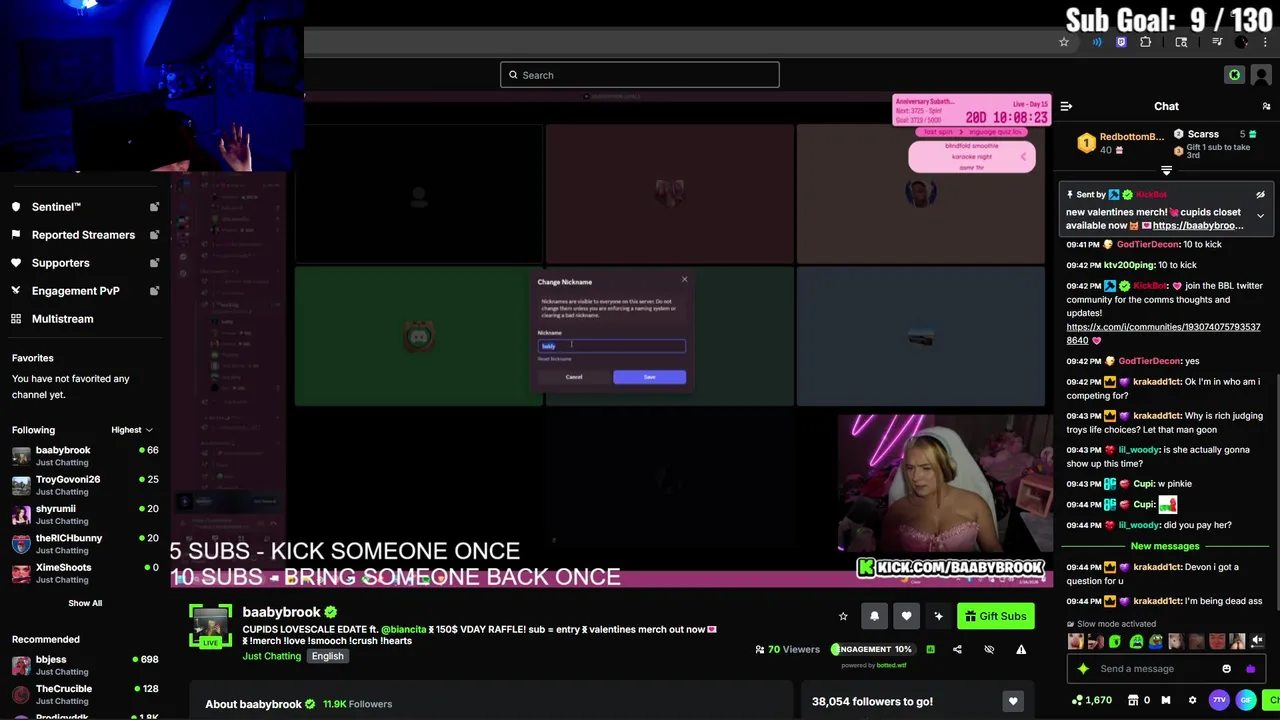Open the green stats chart icon
The width and height of the screenshot is (1280, 720).
[x=930, y=650]
